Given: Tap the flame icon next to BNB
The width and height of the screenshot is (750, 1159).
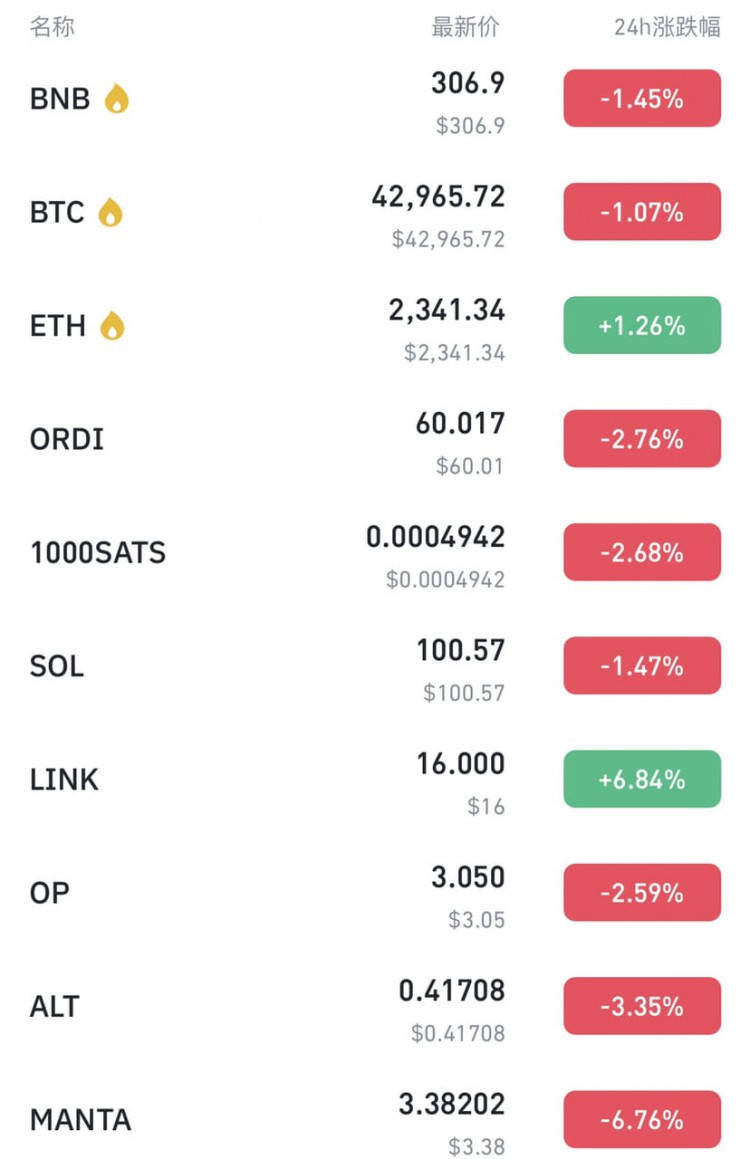Looking at the screenshot, I should pyautogui.click(x=116, y=98).
